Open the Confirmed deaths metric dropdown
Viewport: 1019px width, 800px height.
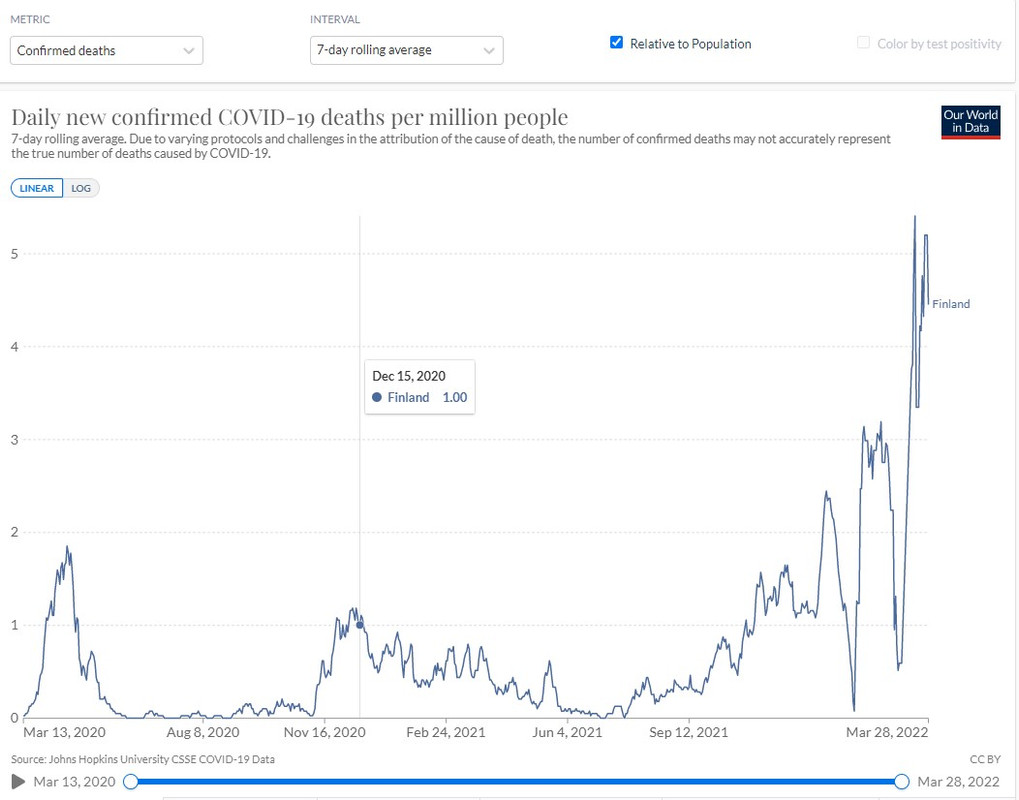click(106, 51)
